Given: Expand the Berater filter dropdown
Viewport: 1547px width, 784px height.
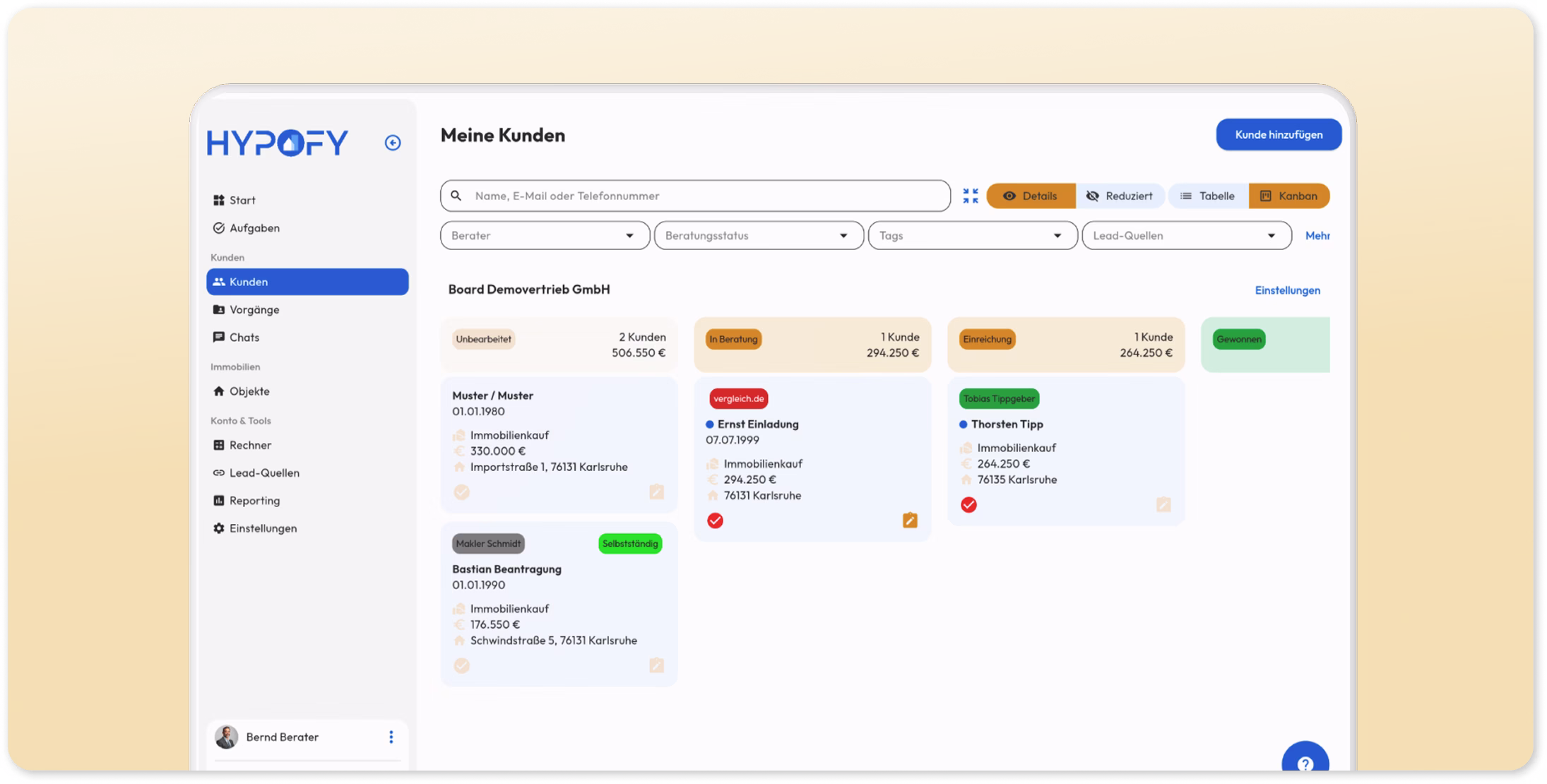Looking at the screenshot, I should pyautogui.click(x=545, y=235).
